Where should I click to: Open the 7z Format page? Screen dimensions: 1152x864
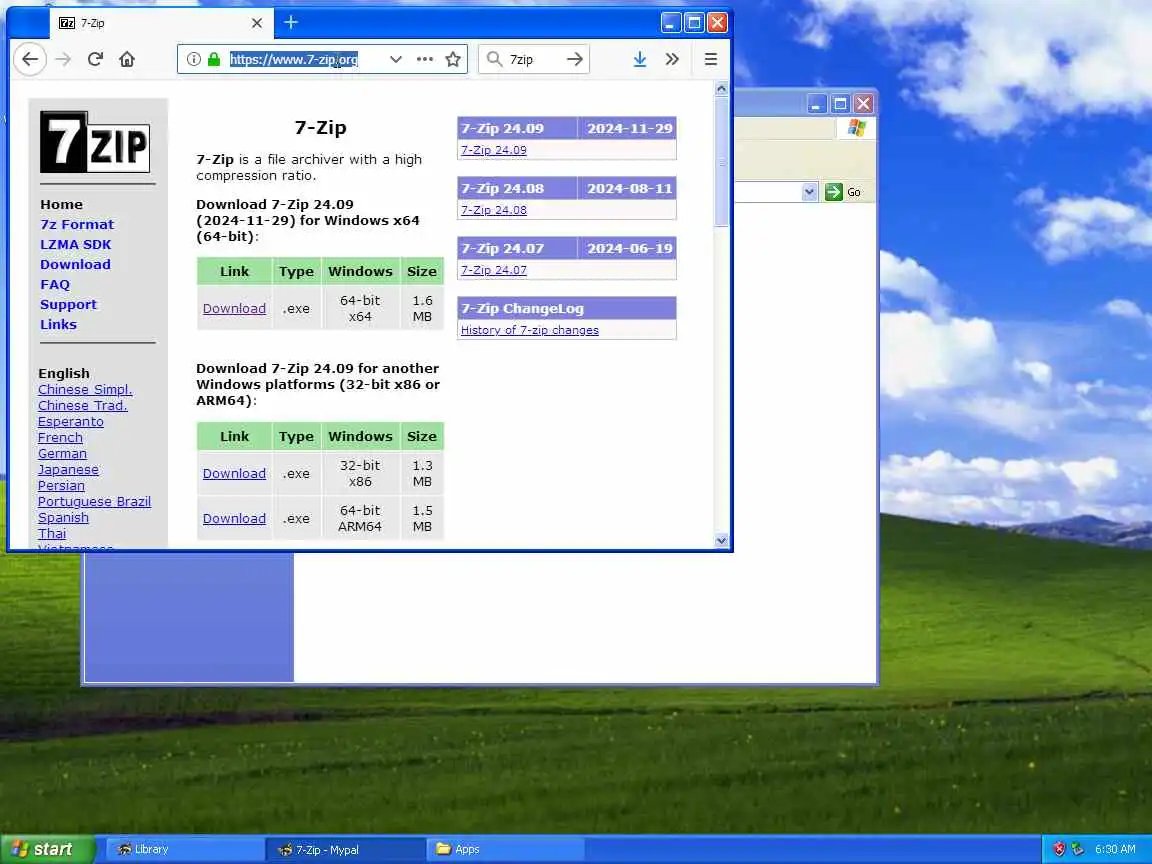(x=77, y=225)
